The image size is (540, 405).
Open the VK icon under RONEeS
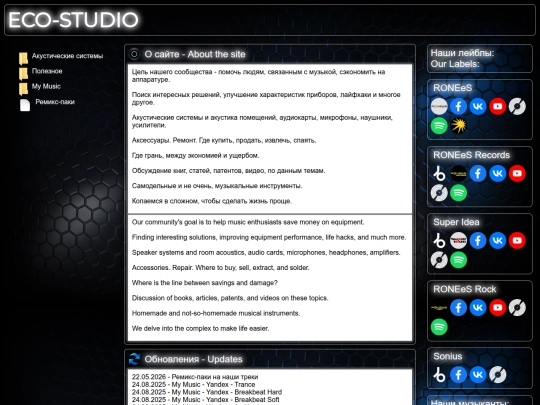(478, 106)
